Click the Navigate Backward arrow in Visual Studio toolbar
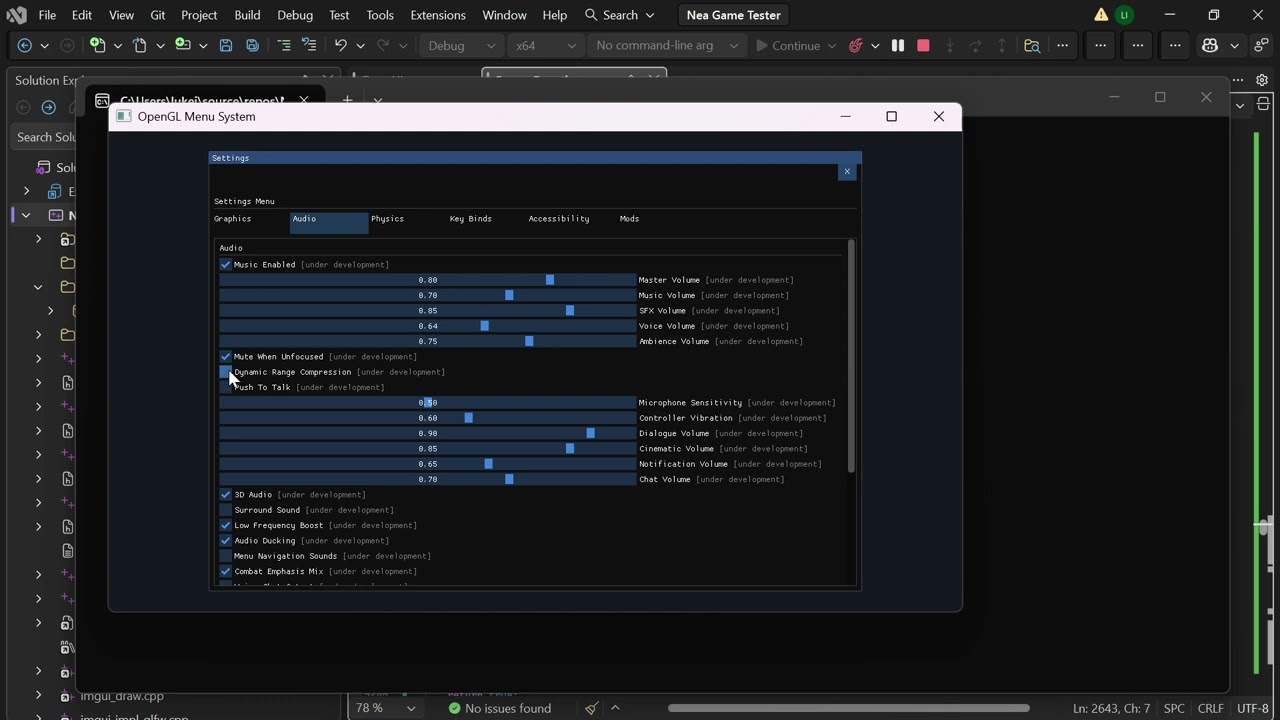1280x720 pixels. (25, 45)
